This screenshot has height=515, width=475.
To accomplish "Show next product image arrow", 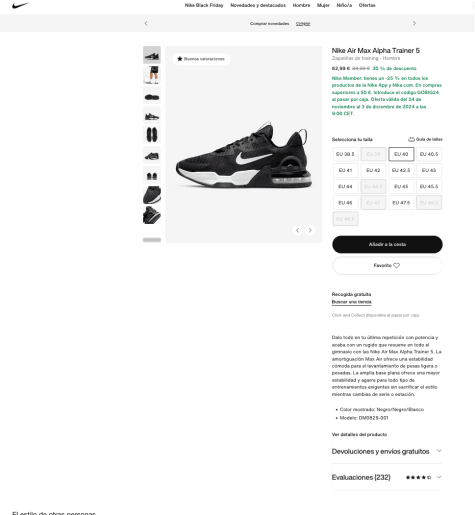I will click(x=310, y=230).
